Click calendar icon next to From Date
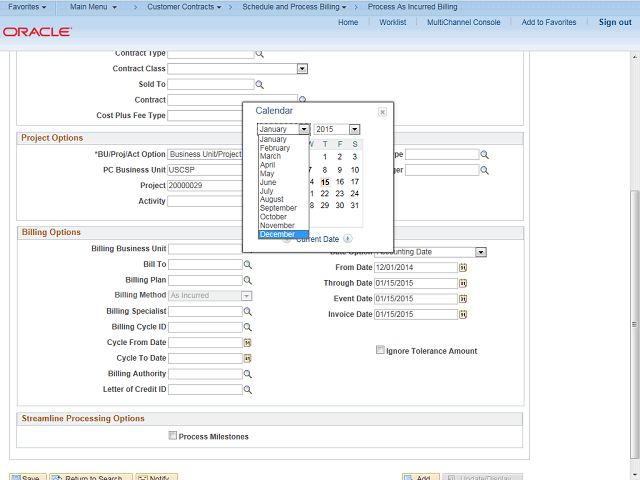This screenshot has height=480, width=640. [x=463, y=268]
